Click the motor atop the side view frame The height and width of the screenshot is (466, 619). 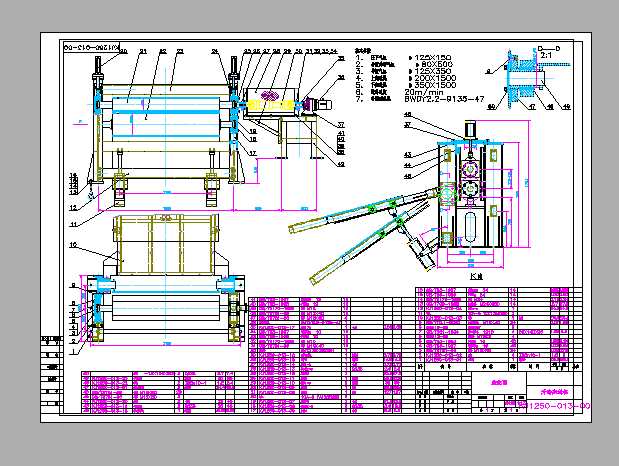[470, 130]
